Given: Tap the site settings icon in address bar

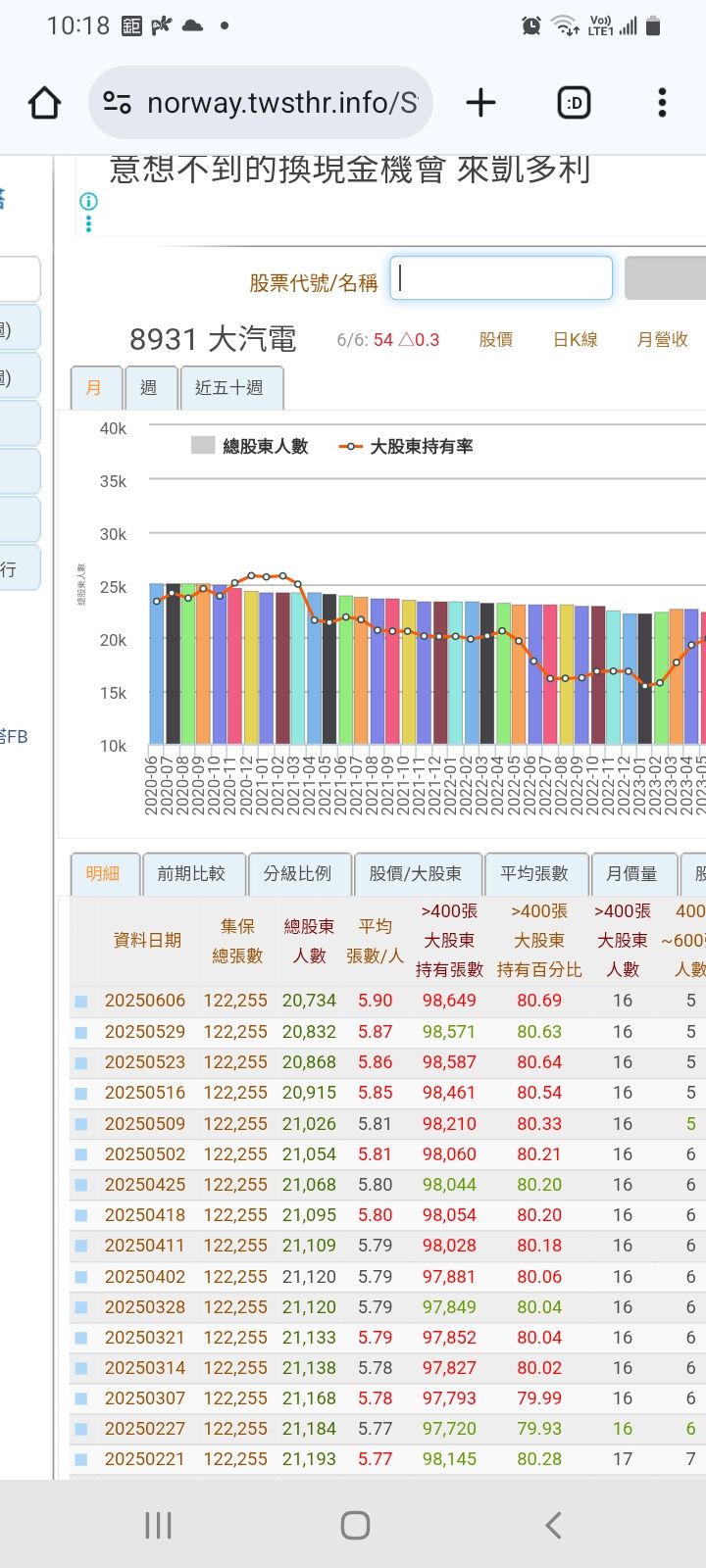Looking at the screenshot, I should tap(118, 103).
